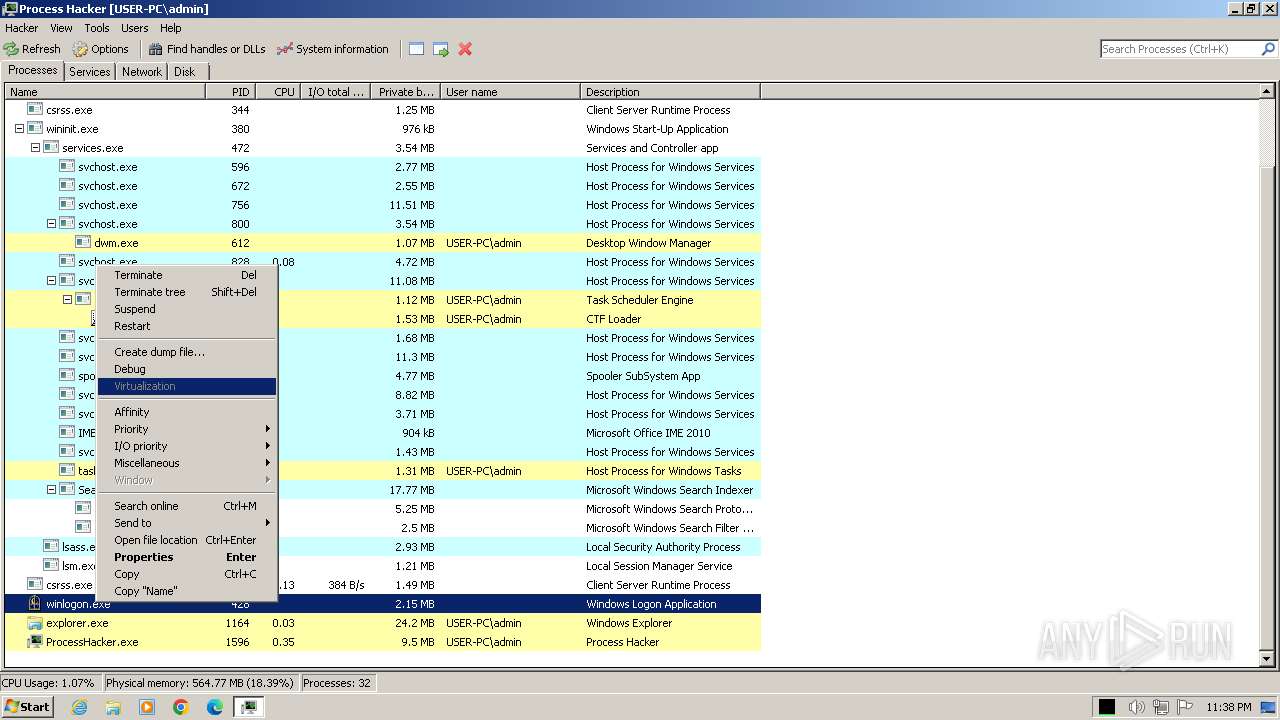Select dwm.exe process icon
The height and width of the screenshot is (720, 1280).
[83, 243]
